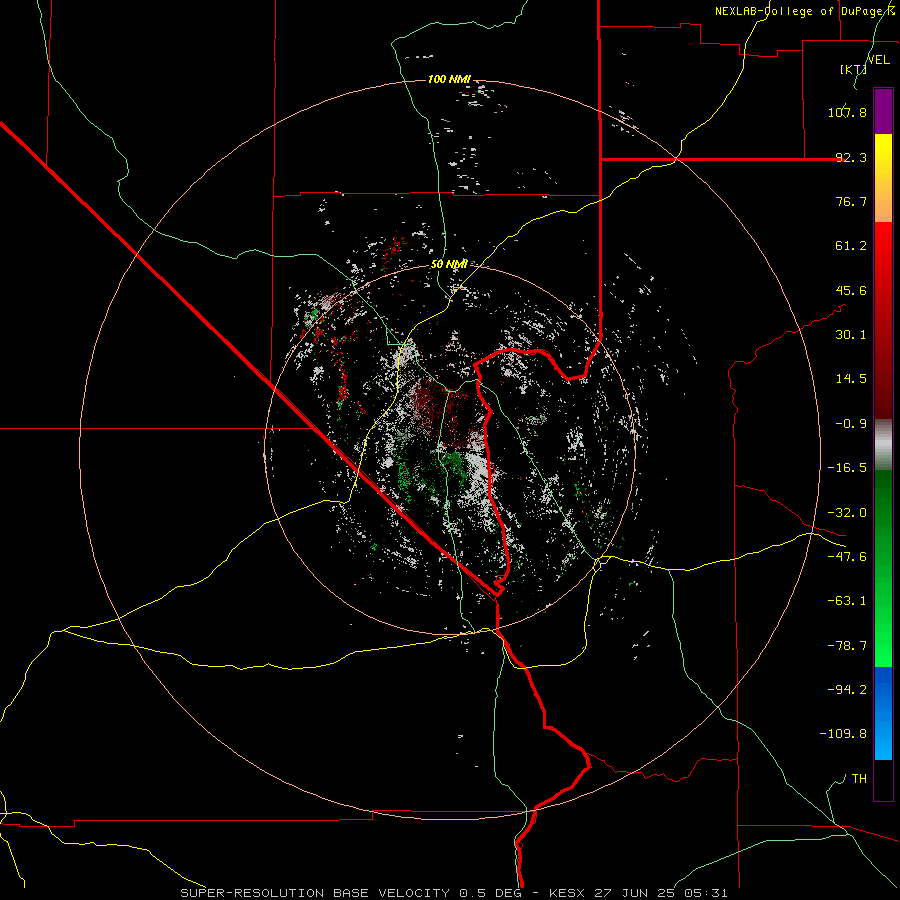Viewport: 900px width, 900px height.
Task: Click the 14.5 velocity scale value
Action: point(851,379)
